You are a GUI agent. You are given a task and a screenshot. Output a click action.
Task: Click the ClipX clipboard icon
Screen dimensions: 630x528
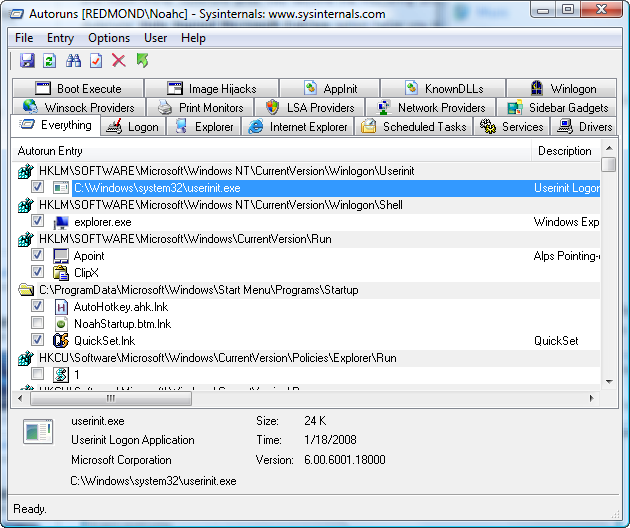pyautogui.click(x=61, y=273)
